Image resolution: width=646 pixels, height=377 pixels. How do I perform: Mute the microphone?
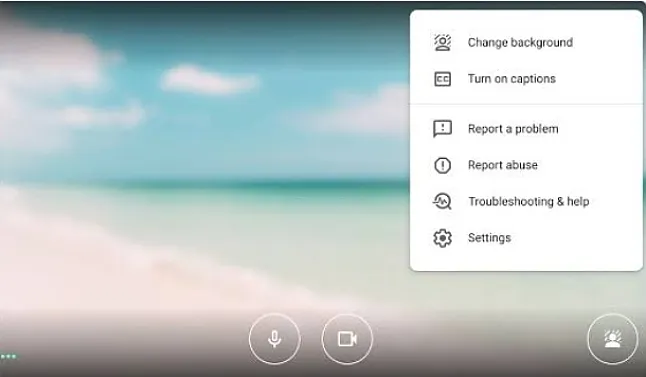[x=275, y=339]
